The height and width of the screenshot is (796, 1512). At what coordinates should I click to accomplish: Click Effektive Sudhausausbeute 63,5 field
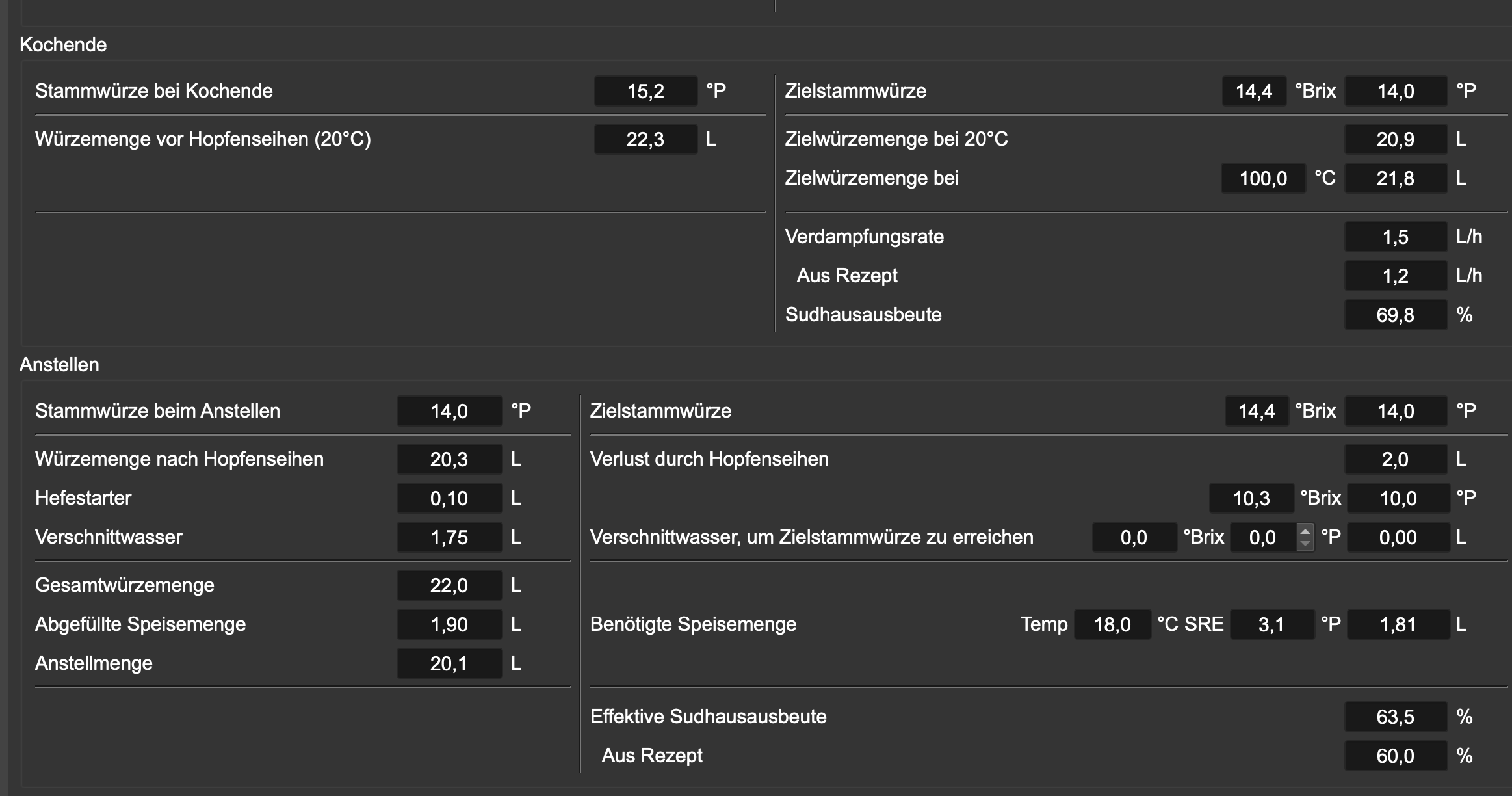point(1395,717)
